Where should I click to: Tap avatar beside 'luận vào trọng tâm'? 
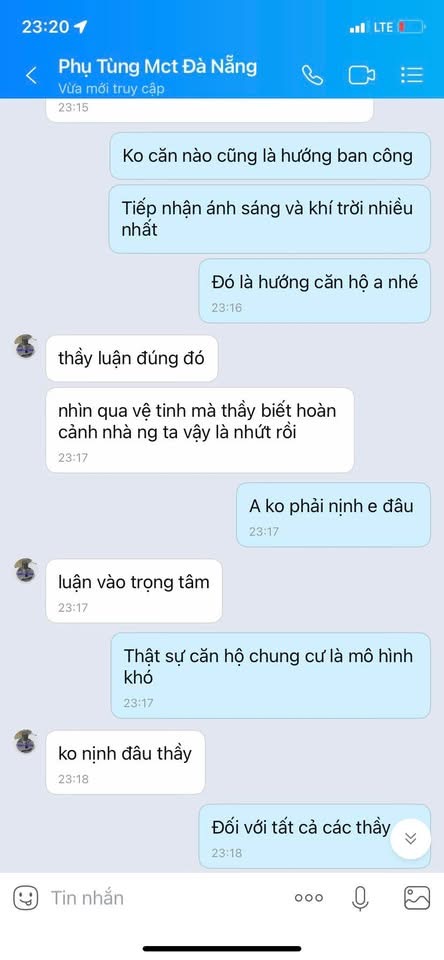25,571
